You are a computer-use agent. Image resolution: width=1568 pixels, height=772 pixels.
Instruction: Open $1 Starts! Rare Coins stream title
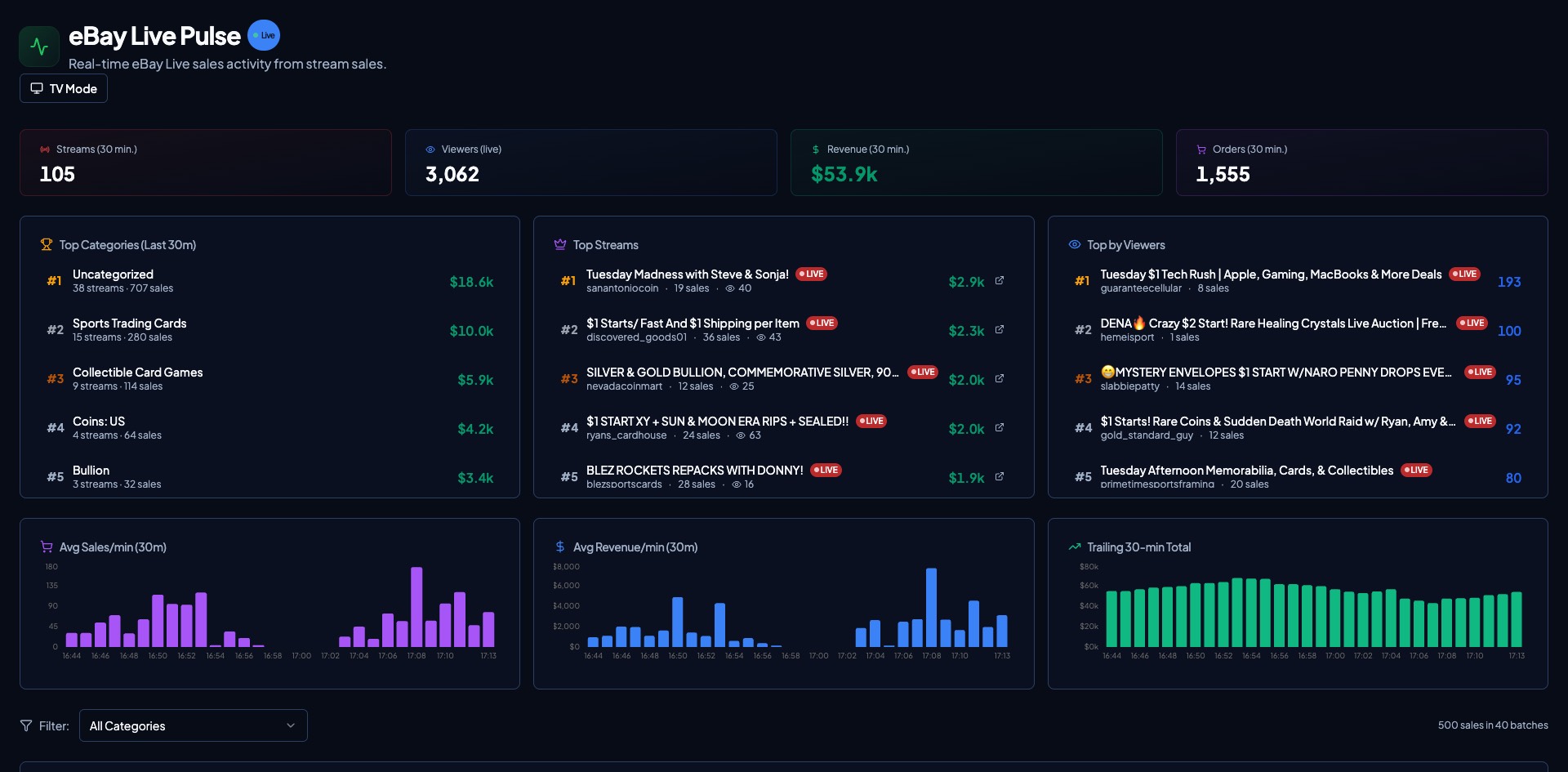click(1278, 422)
